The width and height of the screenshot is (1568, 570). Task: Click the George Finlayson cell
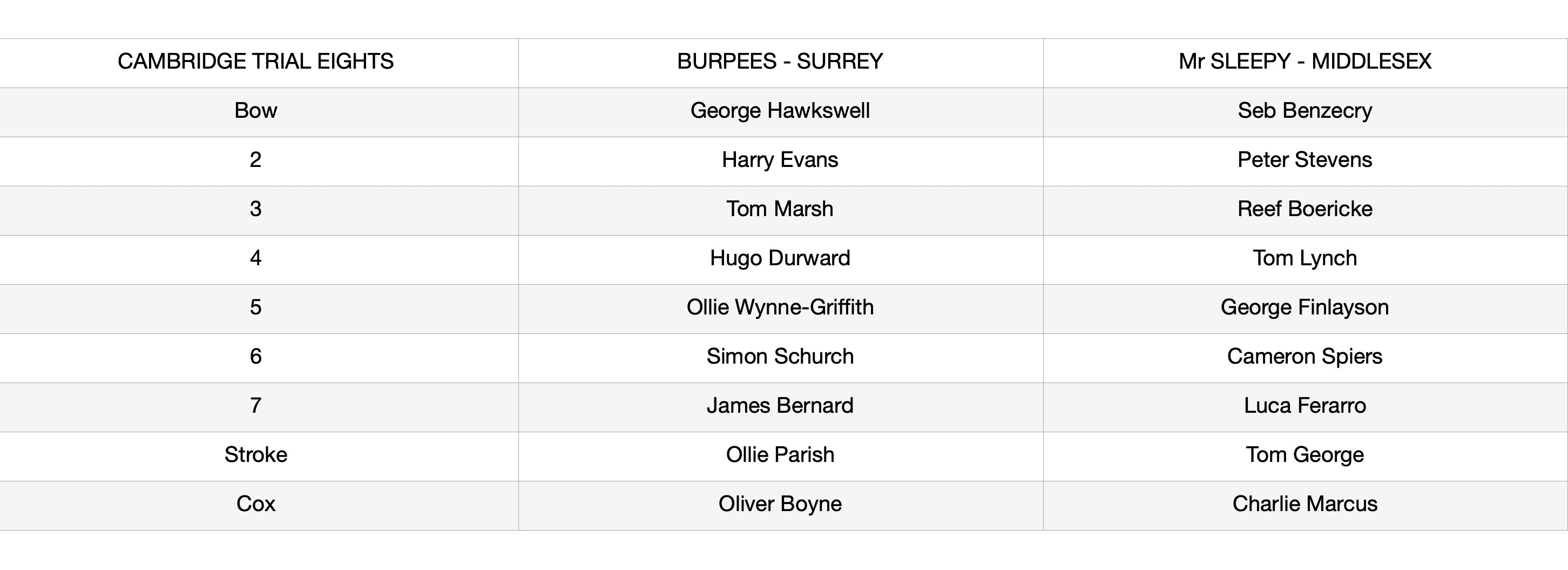(1305, 307)
